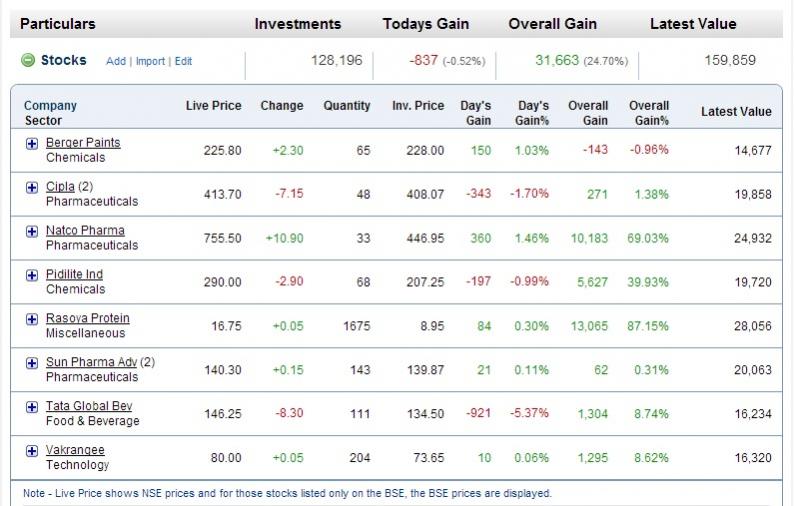This screenshot has width=795, height=506.
Task: Open the Edit stocks link
Action: pos(183,61)
